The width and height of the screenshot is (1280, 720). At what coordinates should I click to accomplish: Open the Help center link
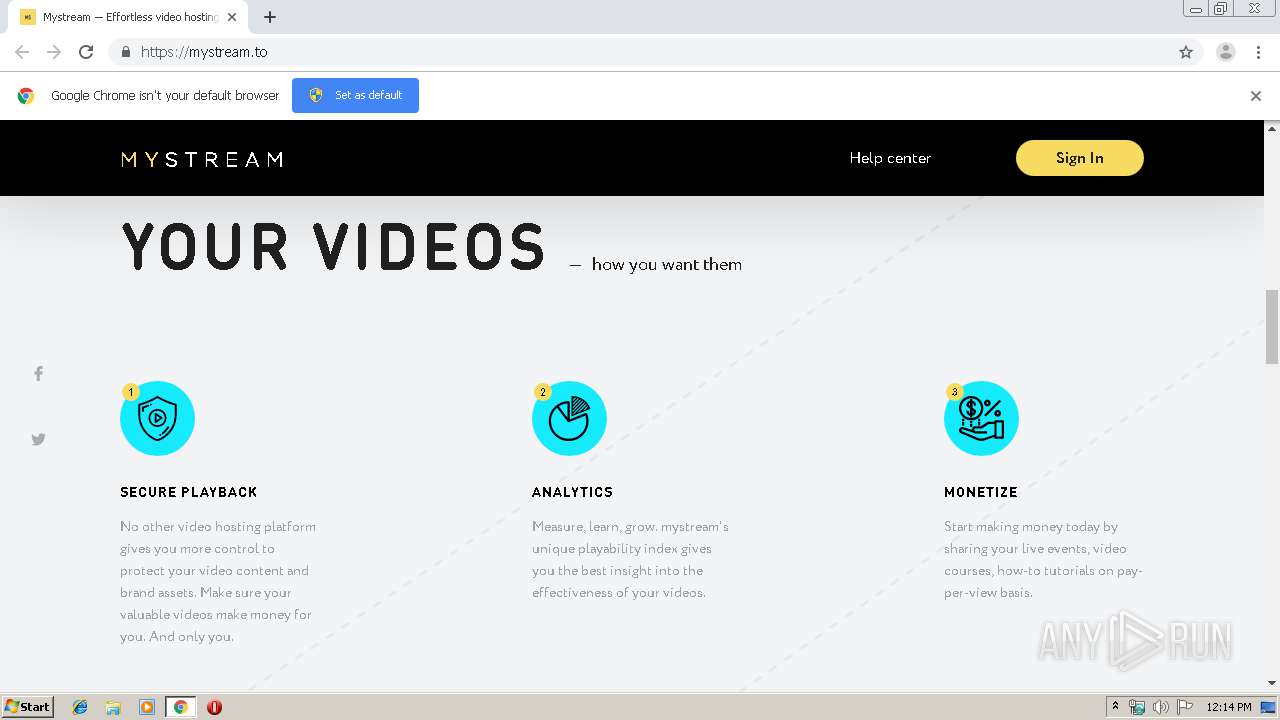890,158
